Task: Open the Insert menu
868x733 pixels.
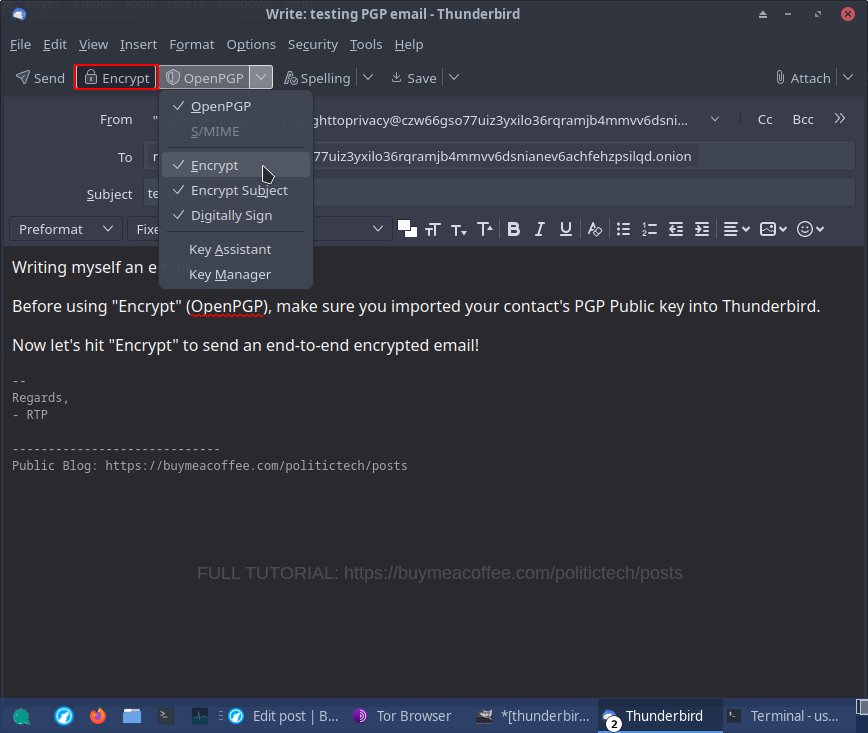Action: coord(138,44)
